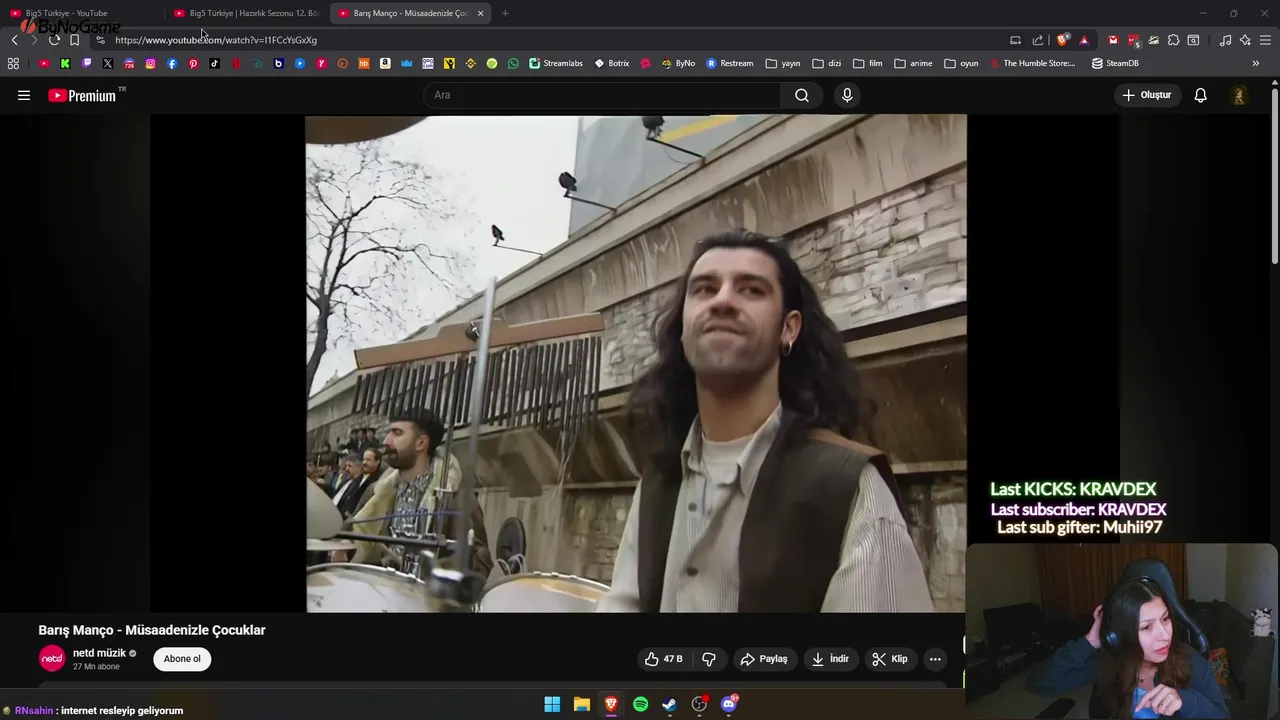The height and width of the screenshot is (720, 1280).
Task: Open the extensions puzzle icon
Action: tap(1173, 40)
